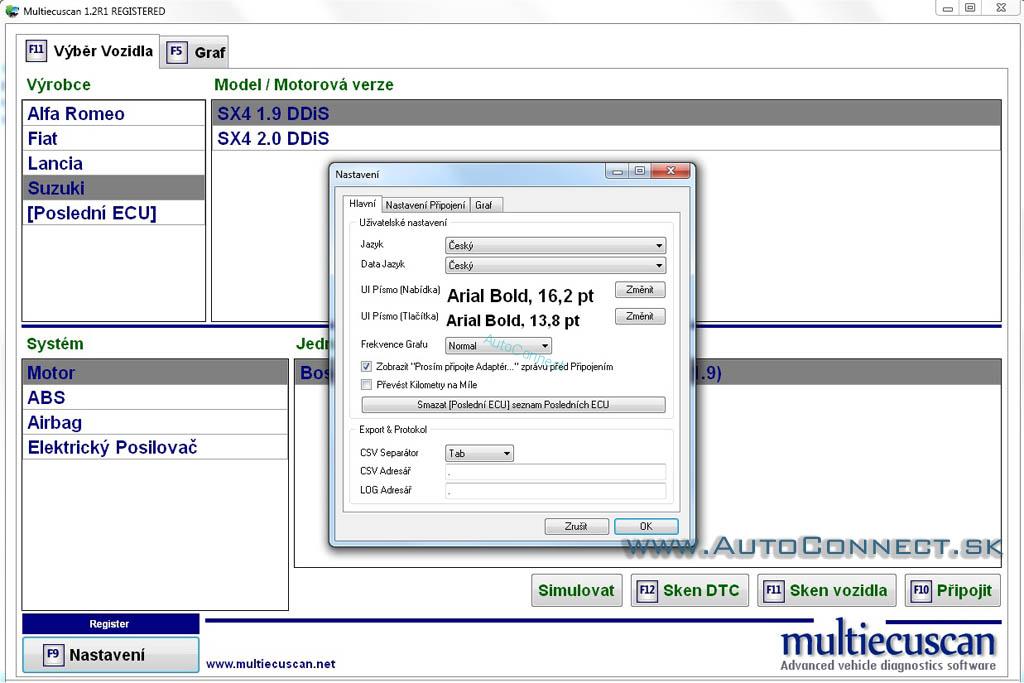Click the Simulovat button
The image size is (1024, 683).
[x=577, y=590]
